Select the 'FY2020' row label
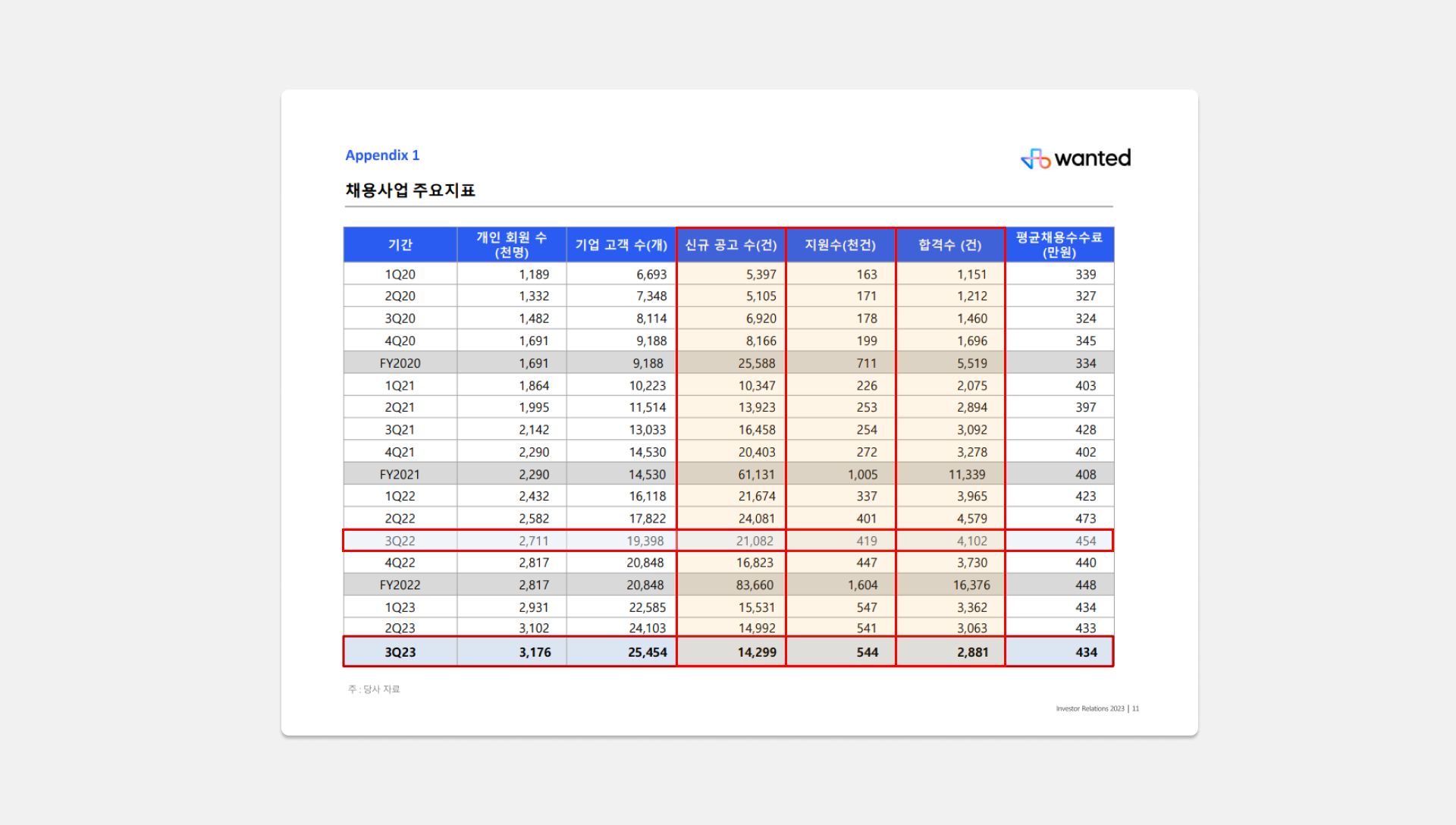Image resolution: width=1456 pixels, height=825 pixels. [x=400, y=364]
